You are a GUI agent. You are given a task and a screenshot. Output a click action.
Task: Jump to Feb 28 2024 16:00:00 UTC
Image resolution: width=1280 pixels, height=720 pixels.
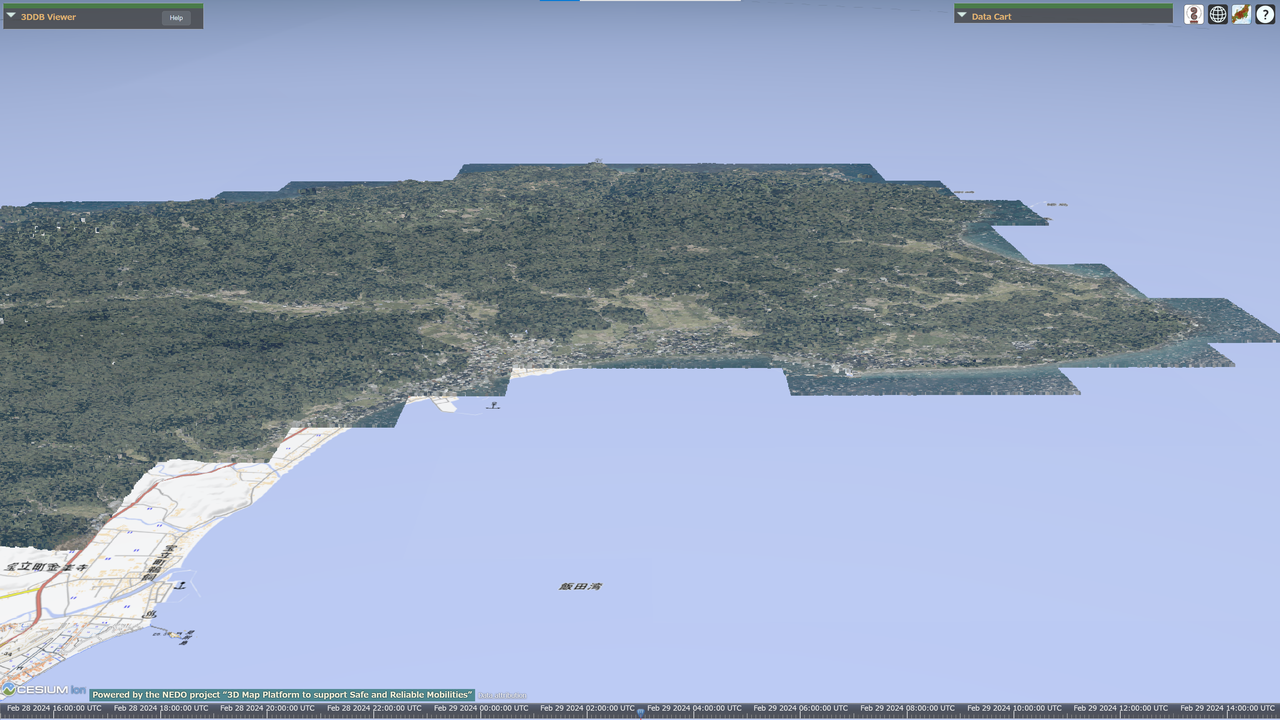[x=53, y=708]
